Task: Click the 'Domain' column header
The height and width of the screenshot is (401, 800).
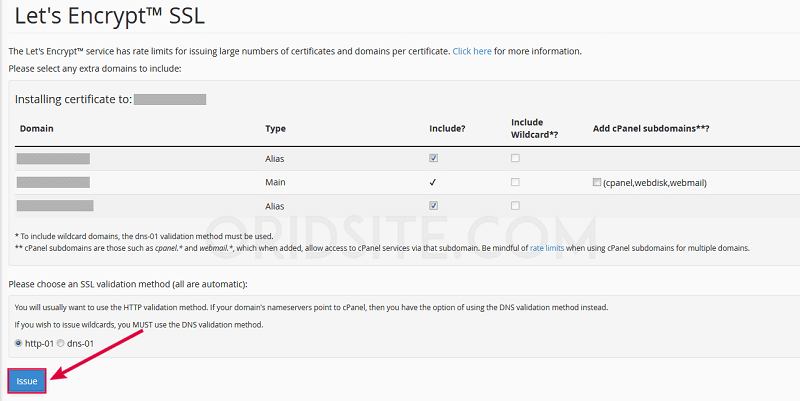Action: coord(37,129)
